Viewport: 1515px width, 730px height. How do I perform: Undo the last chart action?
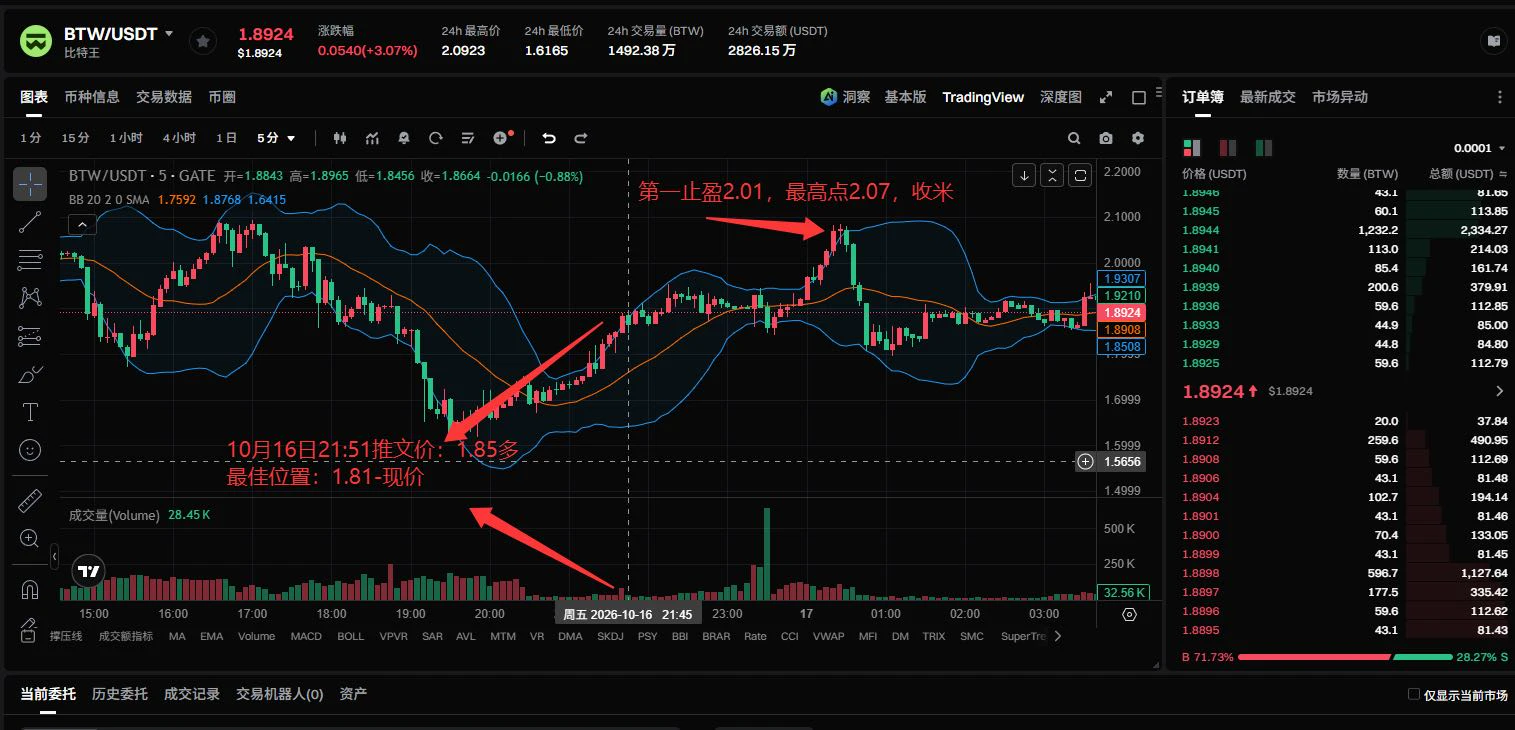point(548,138)
